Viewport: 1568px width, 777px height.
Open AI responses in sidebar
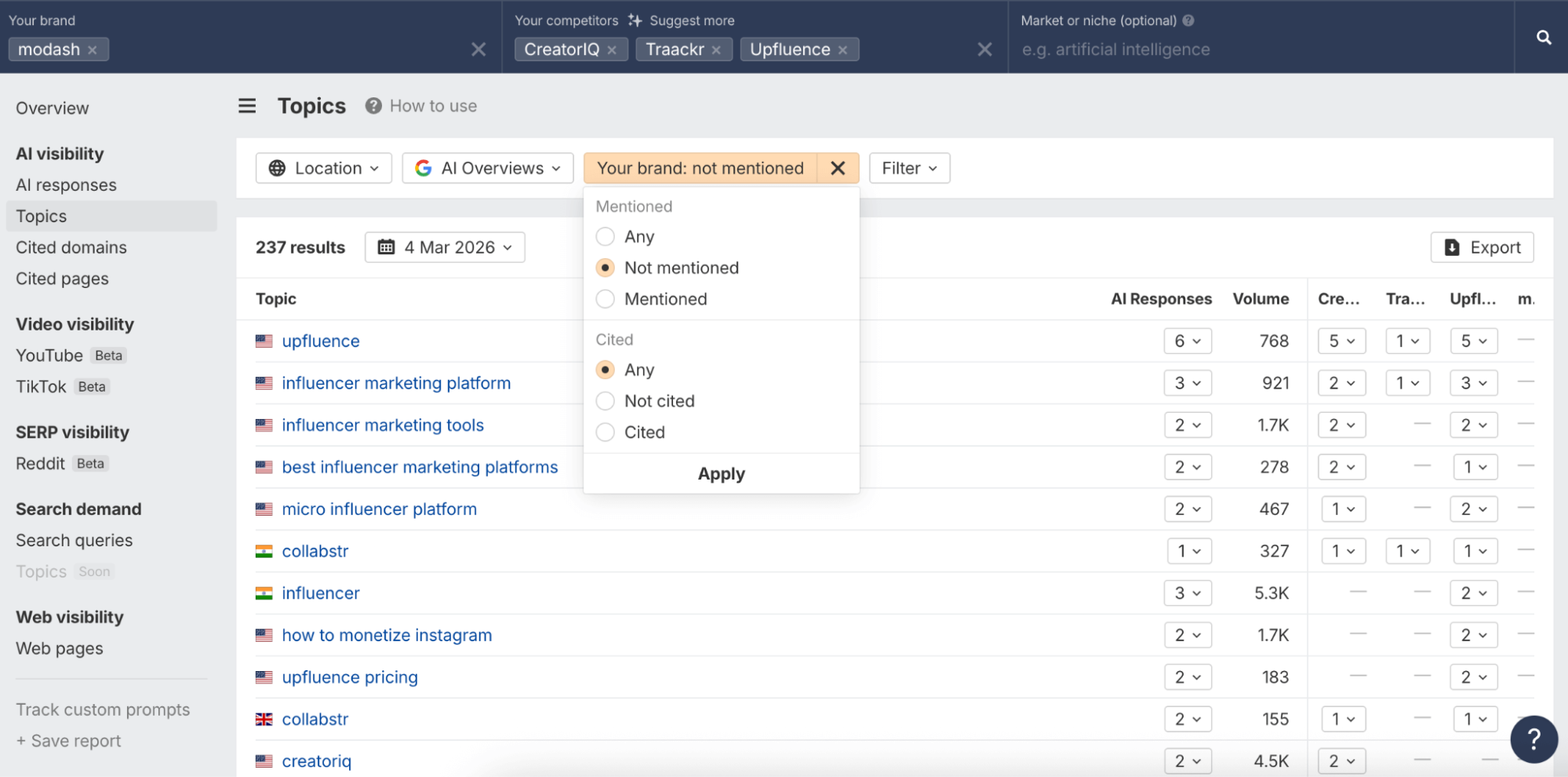point(66,185)
